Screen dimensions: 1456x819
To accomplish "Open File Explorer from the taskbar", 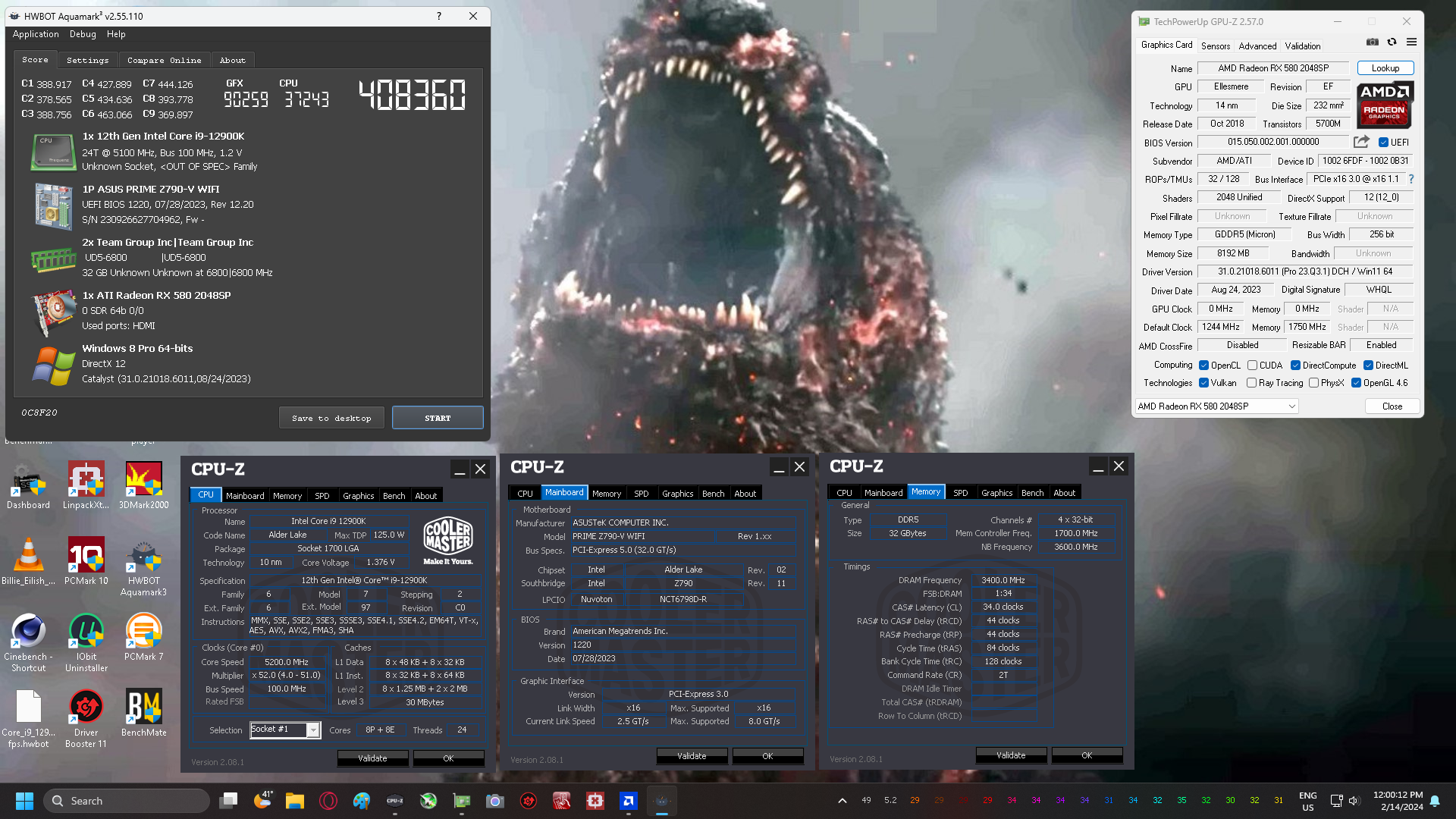I will coord(295,801).
